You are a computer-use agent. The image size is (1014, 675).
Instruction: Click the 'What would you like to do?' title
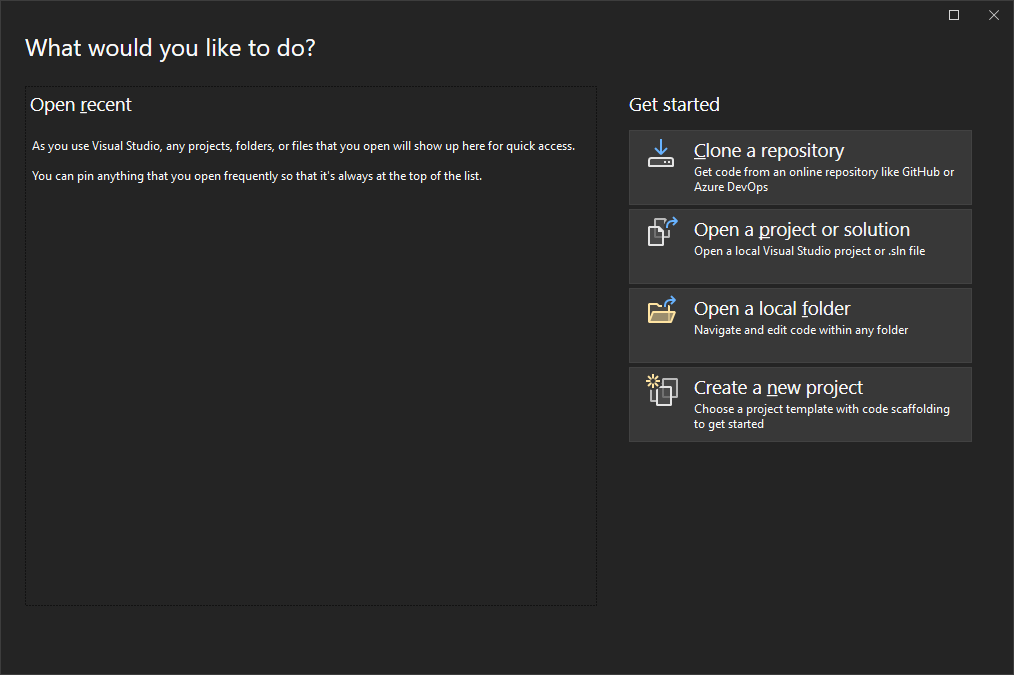click(170, 48)
